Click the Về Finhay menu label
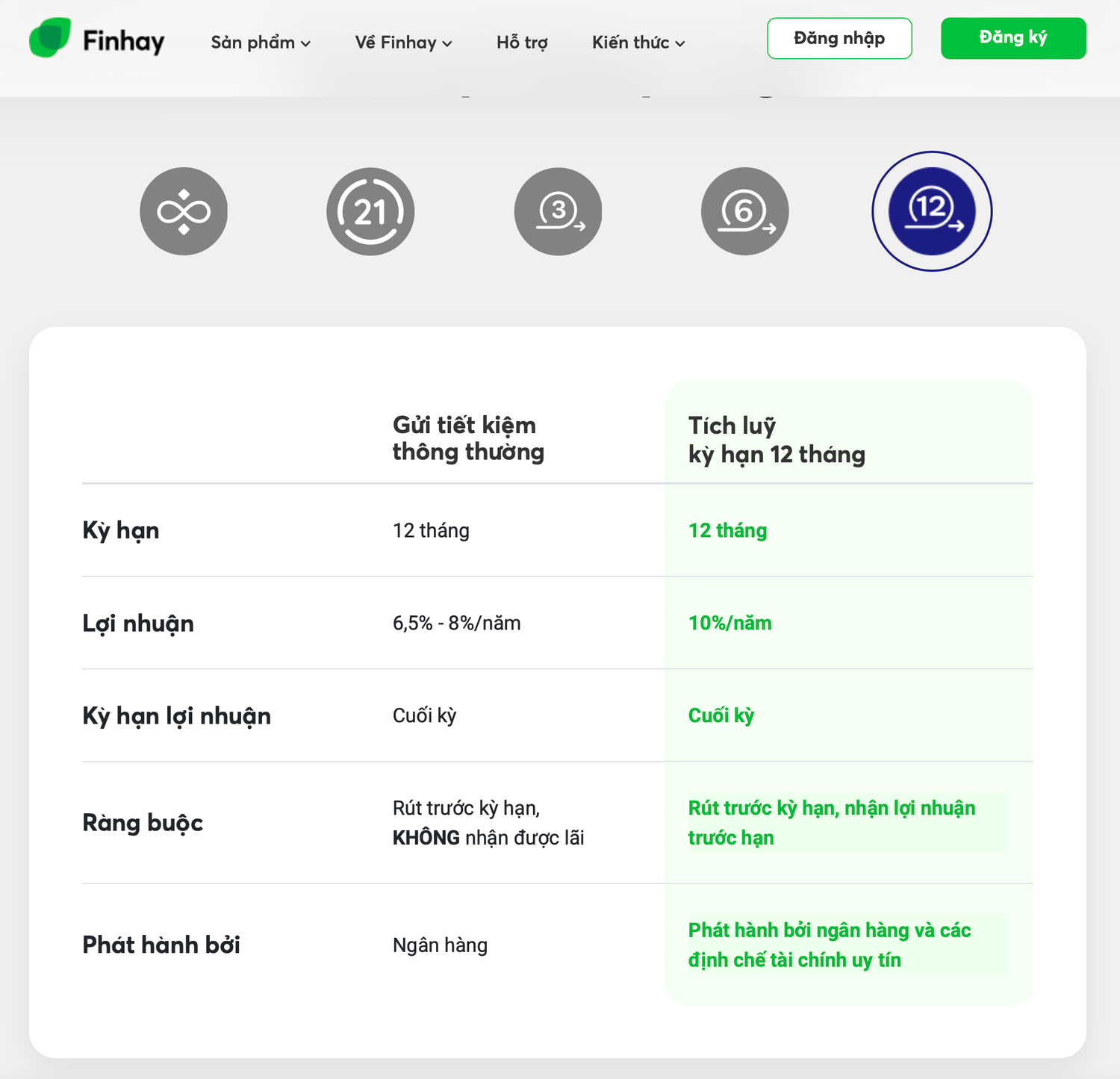Screen dimensions: 1120x1079 pyautogui.click(x=396, y=43)
